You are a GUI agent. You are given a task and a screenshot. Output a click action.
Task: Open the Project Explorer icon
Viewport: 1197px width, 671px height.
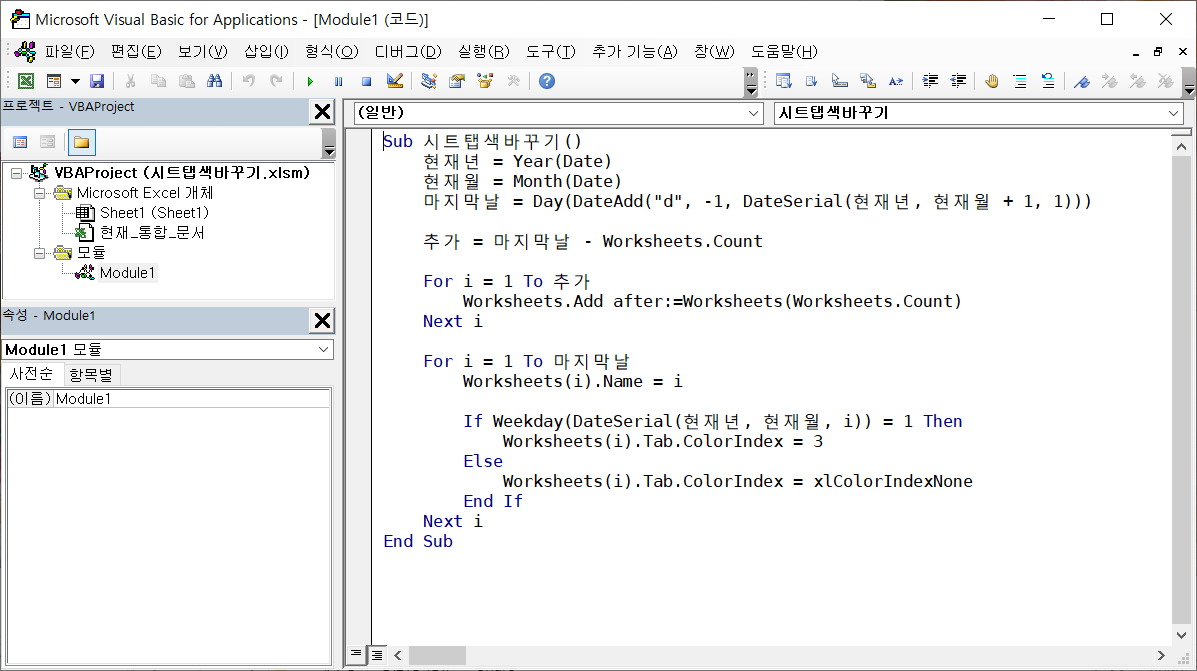click(429, 81)
